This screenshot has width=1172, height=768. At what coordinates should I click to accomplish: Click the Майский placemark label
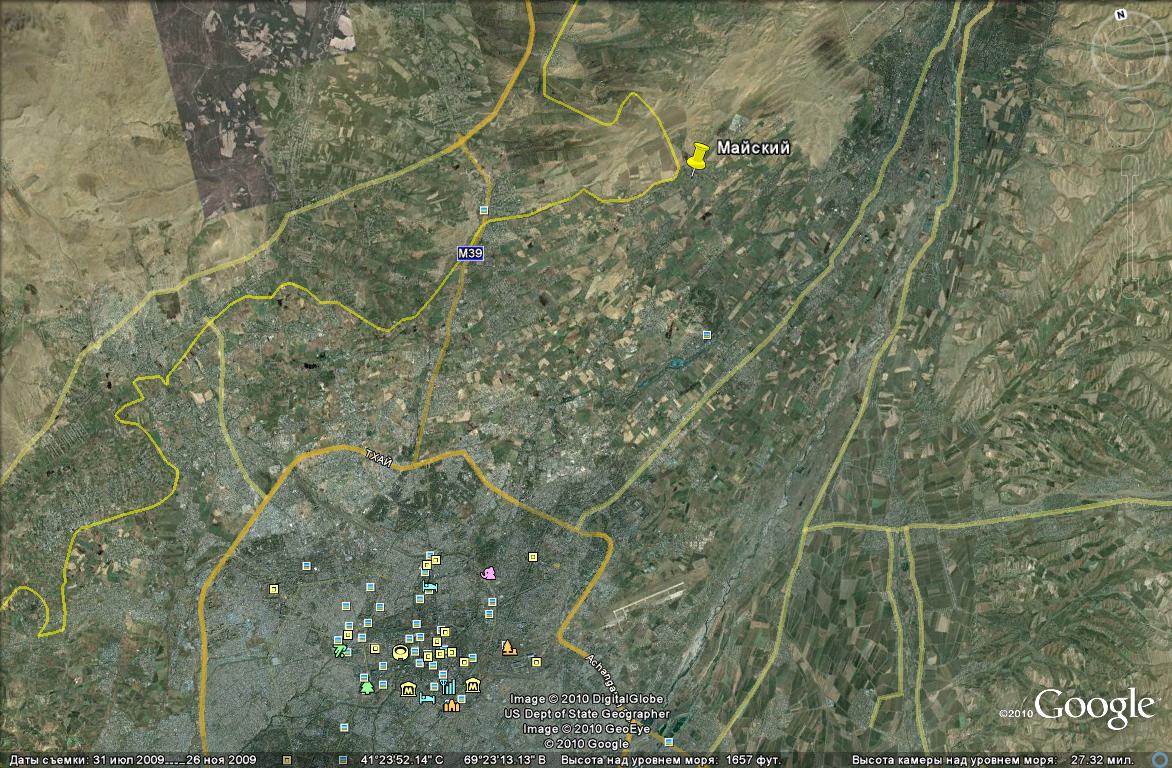click(x=753, y=148)
